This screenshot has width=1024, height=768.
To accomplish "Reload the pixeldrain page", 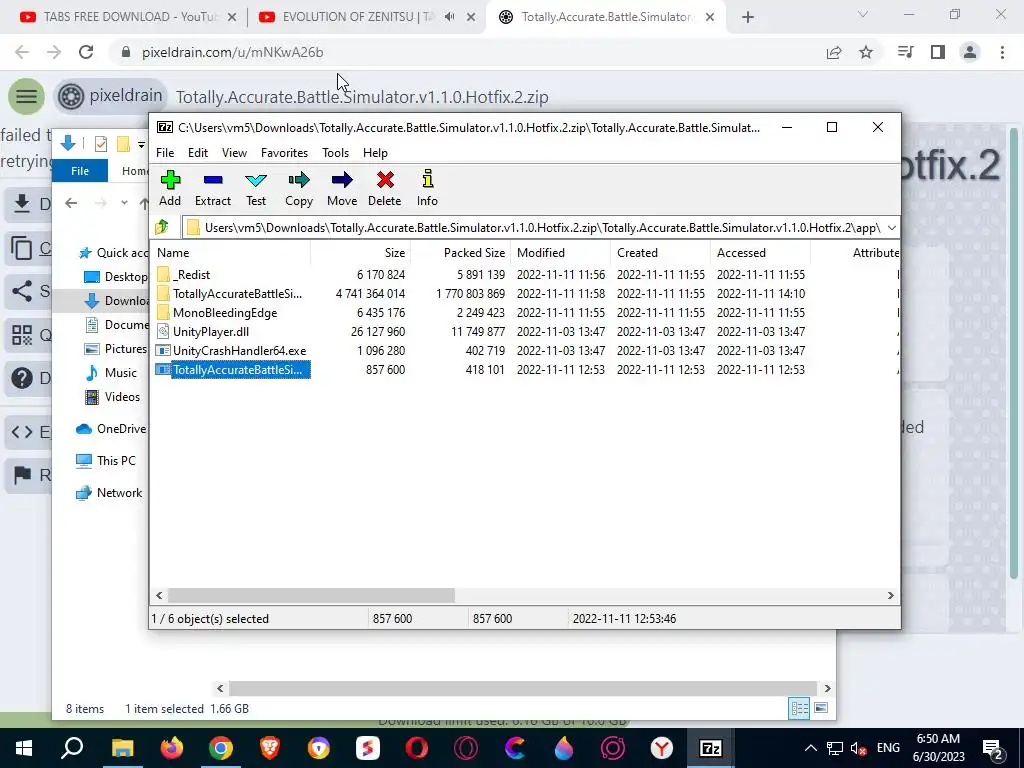I will pyautogui.click(x=86, y=52).
